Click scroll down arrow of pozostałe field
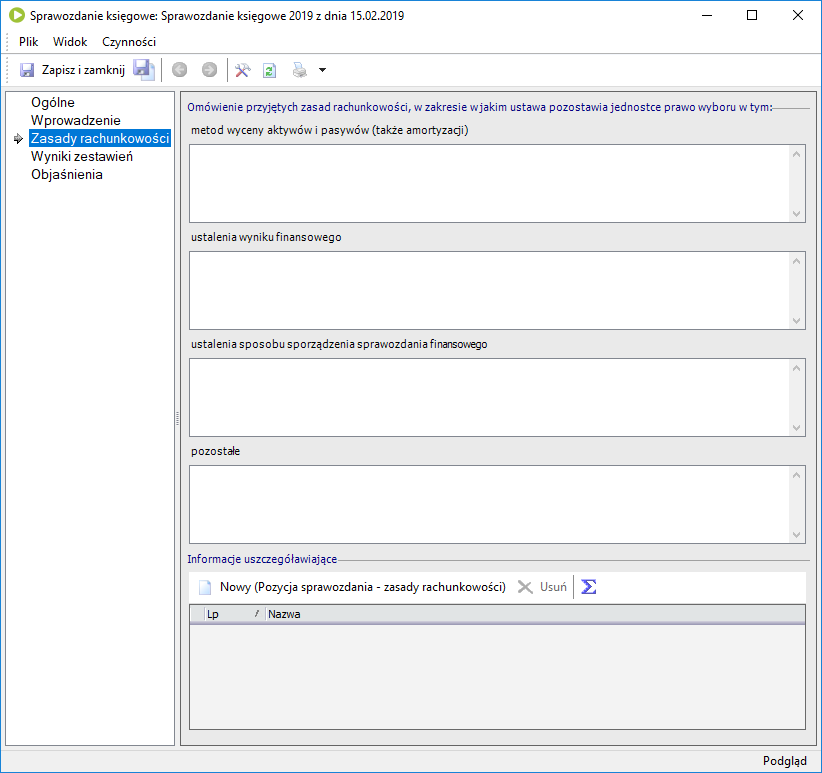 (797, 535)
